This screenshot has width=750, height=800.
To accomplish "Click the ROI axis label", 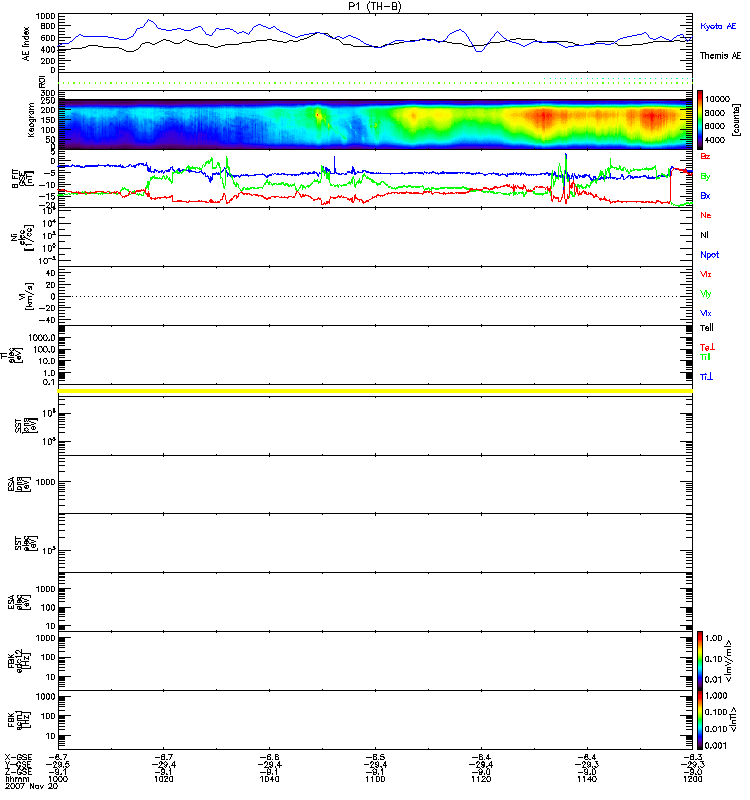I will click(x=42, y=82).
